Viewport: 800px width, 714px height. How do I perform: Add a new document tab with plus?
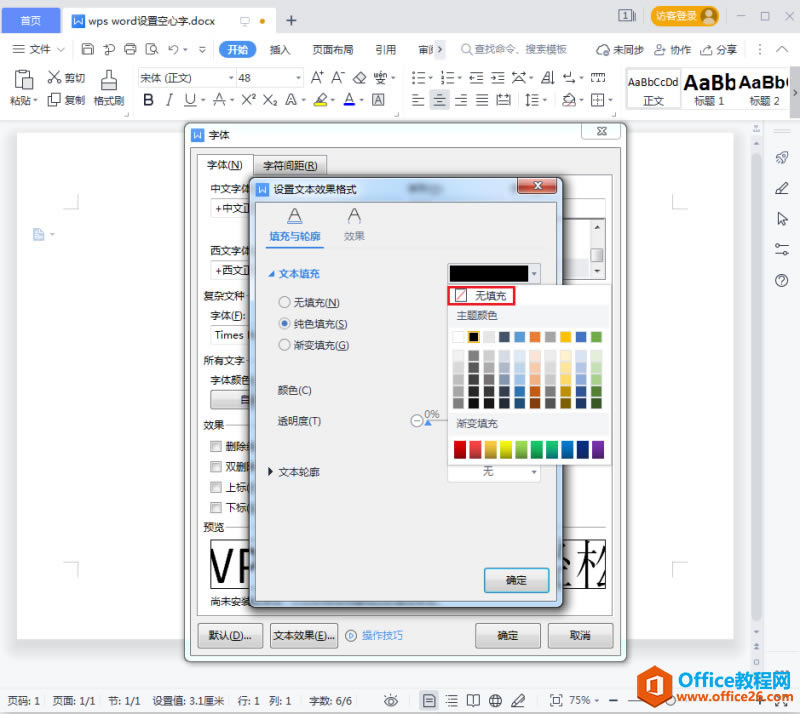291,20
